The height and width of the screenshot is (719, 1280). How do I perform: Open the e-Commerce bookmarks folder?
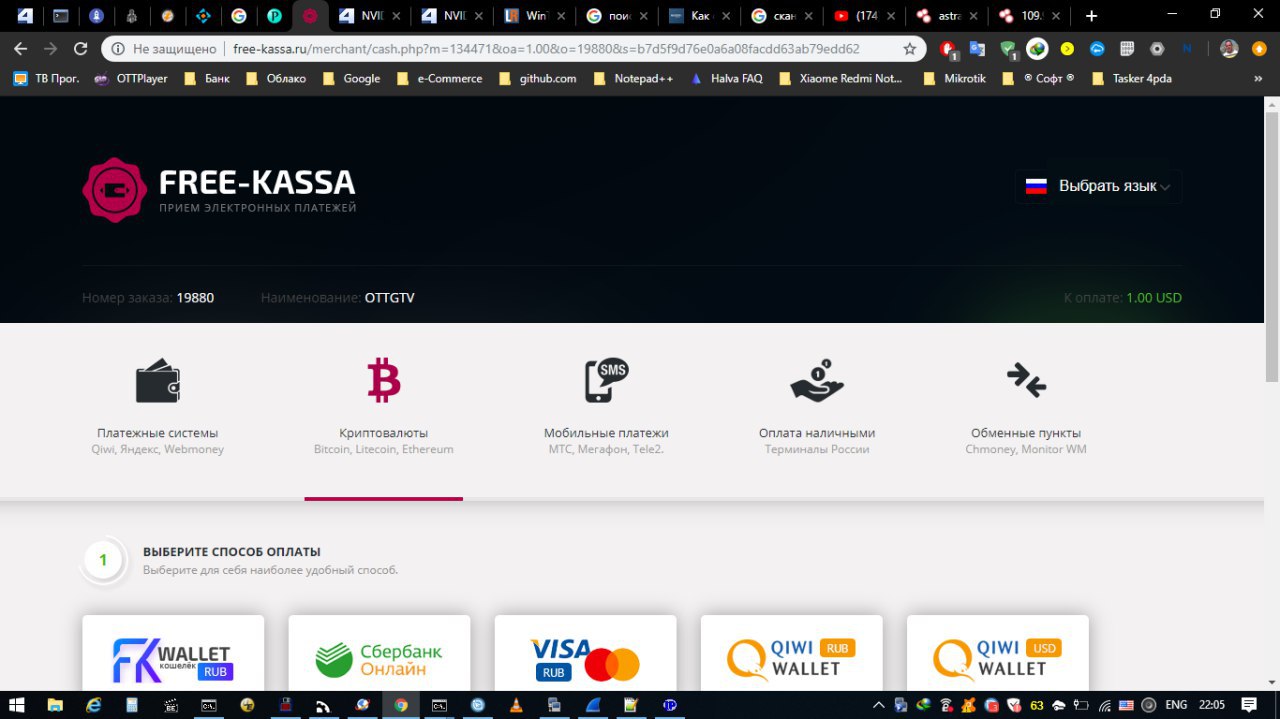tap(439, 78)
